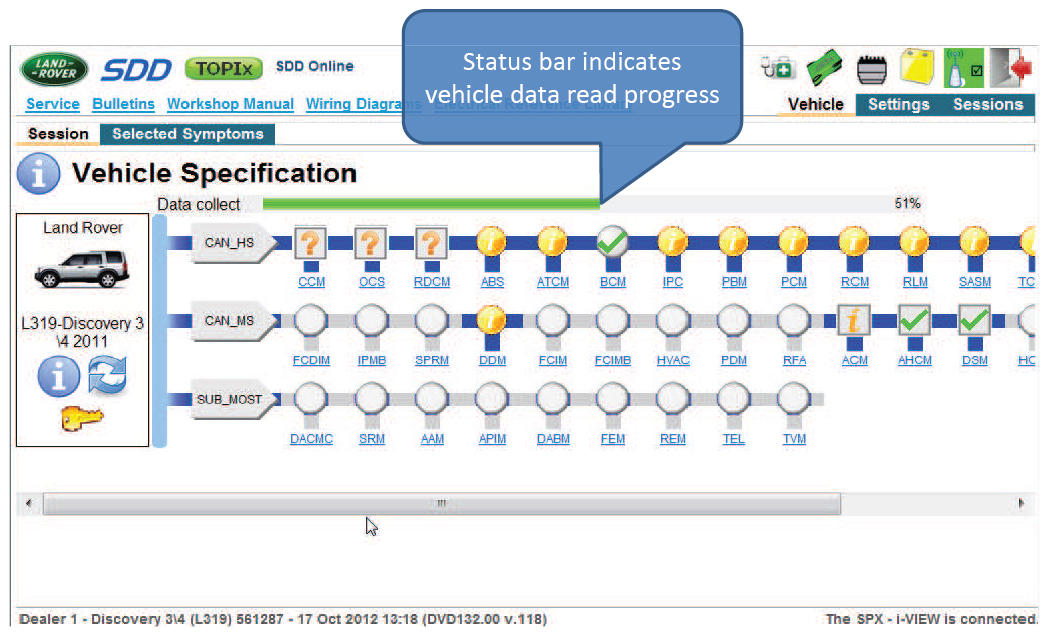Click the HVAC module link

[673, 360]
